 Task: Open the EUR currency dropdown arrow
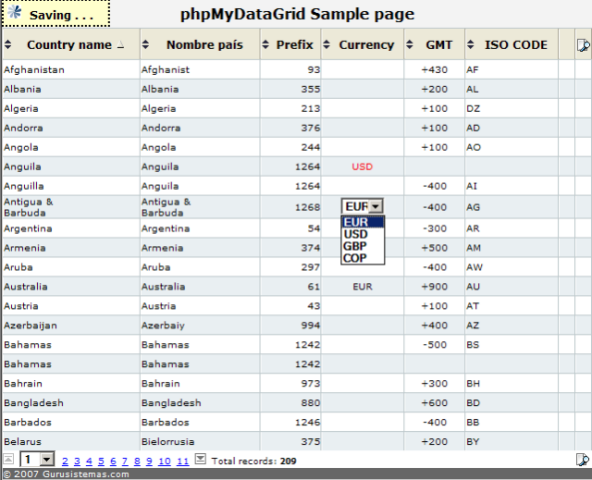coord(376,207)
